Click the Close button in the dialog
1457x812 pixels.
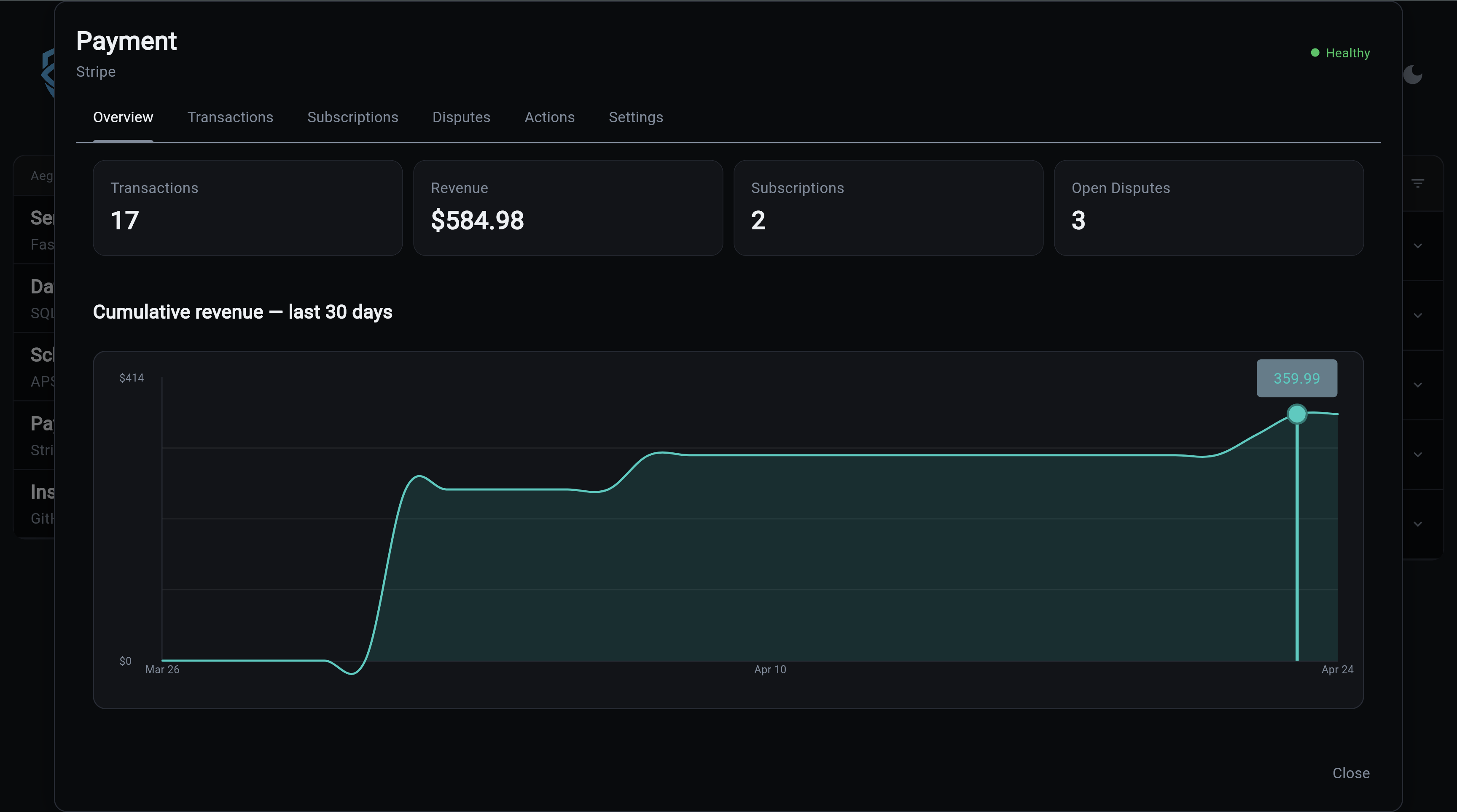point(1351,773)
